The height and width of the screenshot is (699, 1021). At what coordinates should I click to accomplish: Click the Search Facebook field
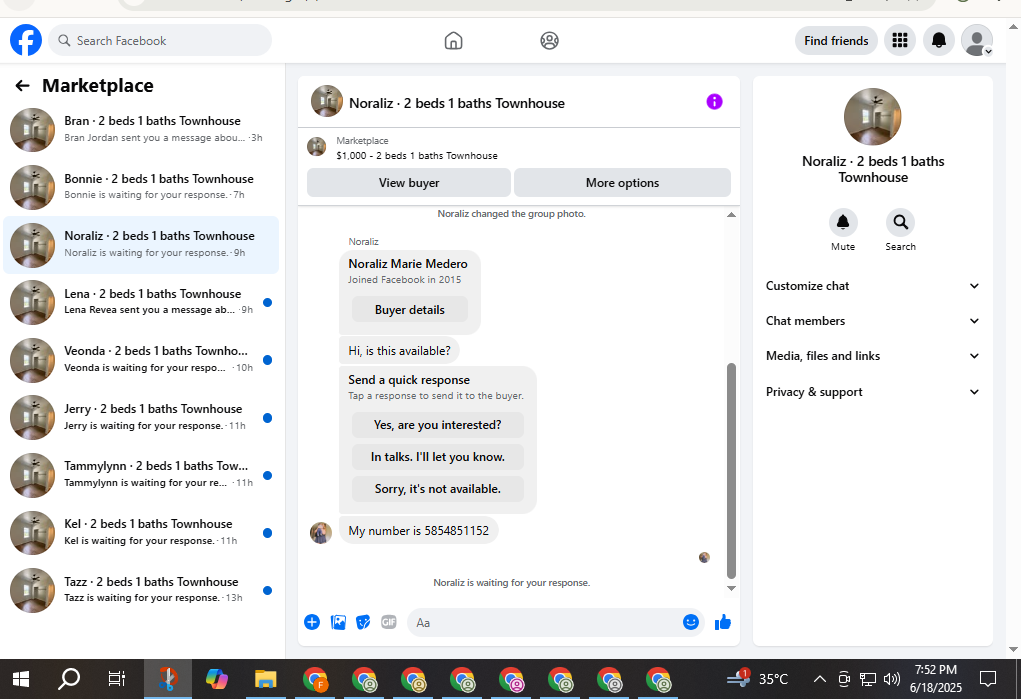(x=160, y=40)
